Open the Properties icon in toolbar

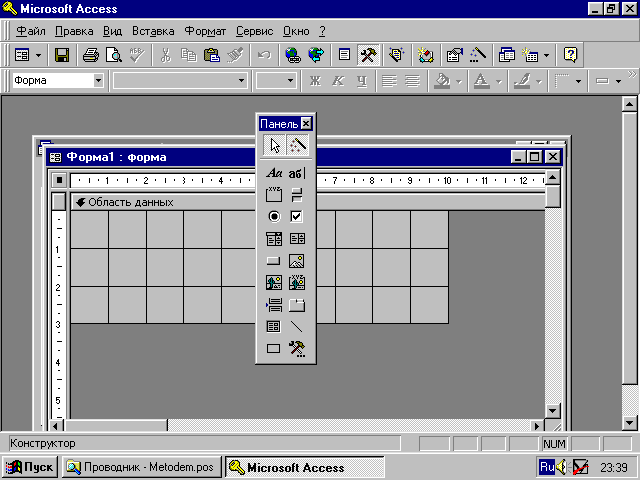click(454, 55)
